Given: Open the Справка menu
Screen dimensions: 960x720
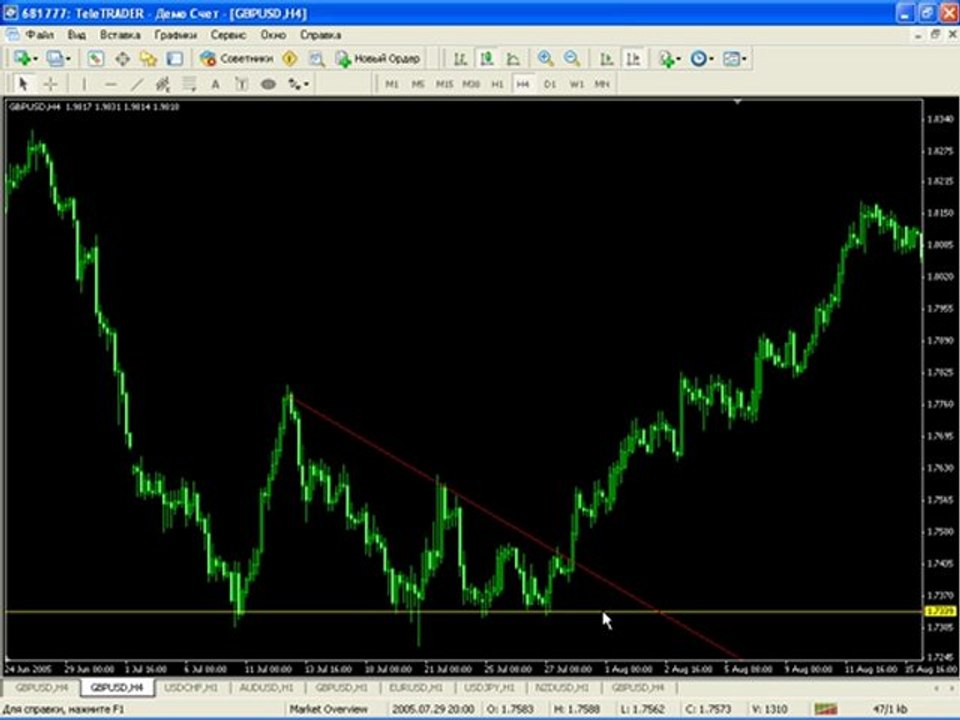Looking at the screenshot, I should tap(320, 35).
